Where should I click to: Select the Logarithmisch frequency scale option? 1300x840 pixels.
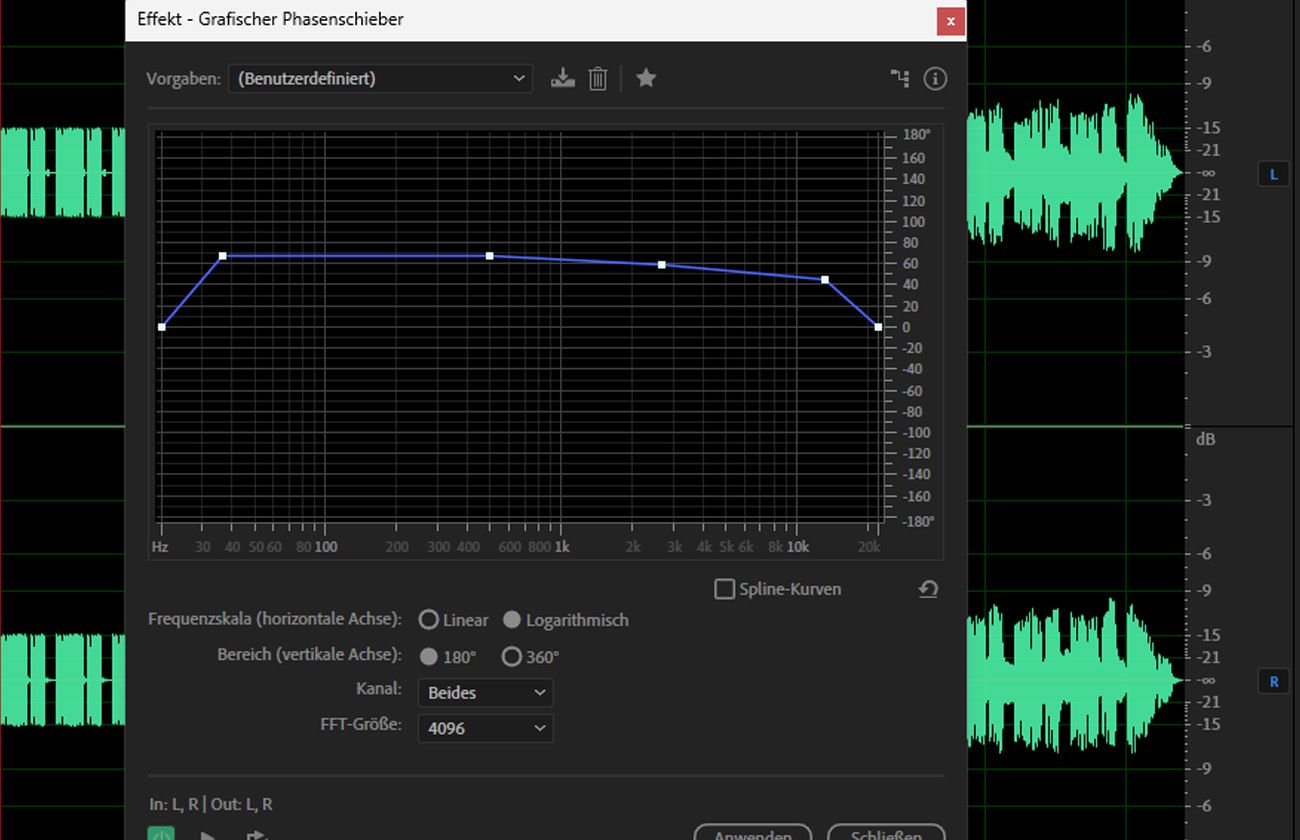510,619
